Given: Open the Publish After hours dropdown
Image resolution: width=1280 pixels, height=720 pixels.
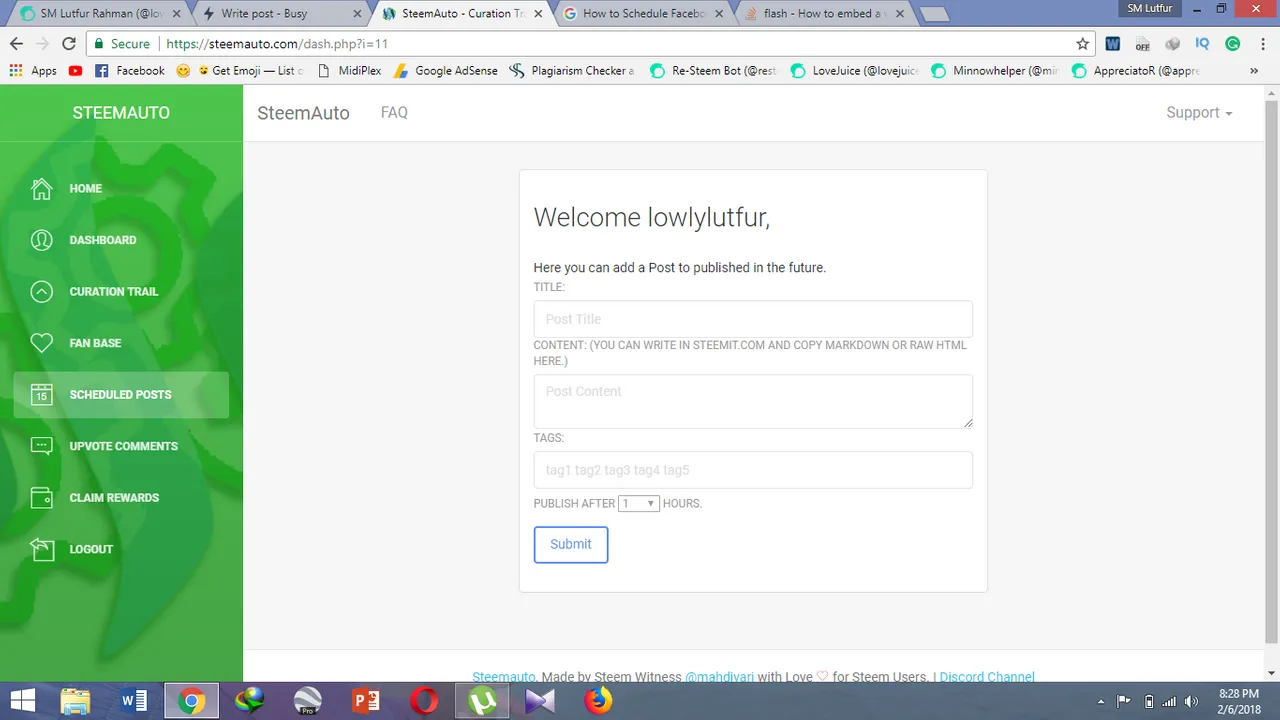Looking at the screenshot, I should (638, 504).
